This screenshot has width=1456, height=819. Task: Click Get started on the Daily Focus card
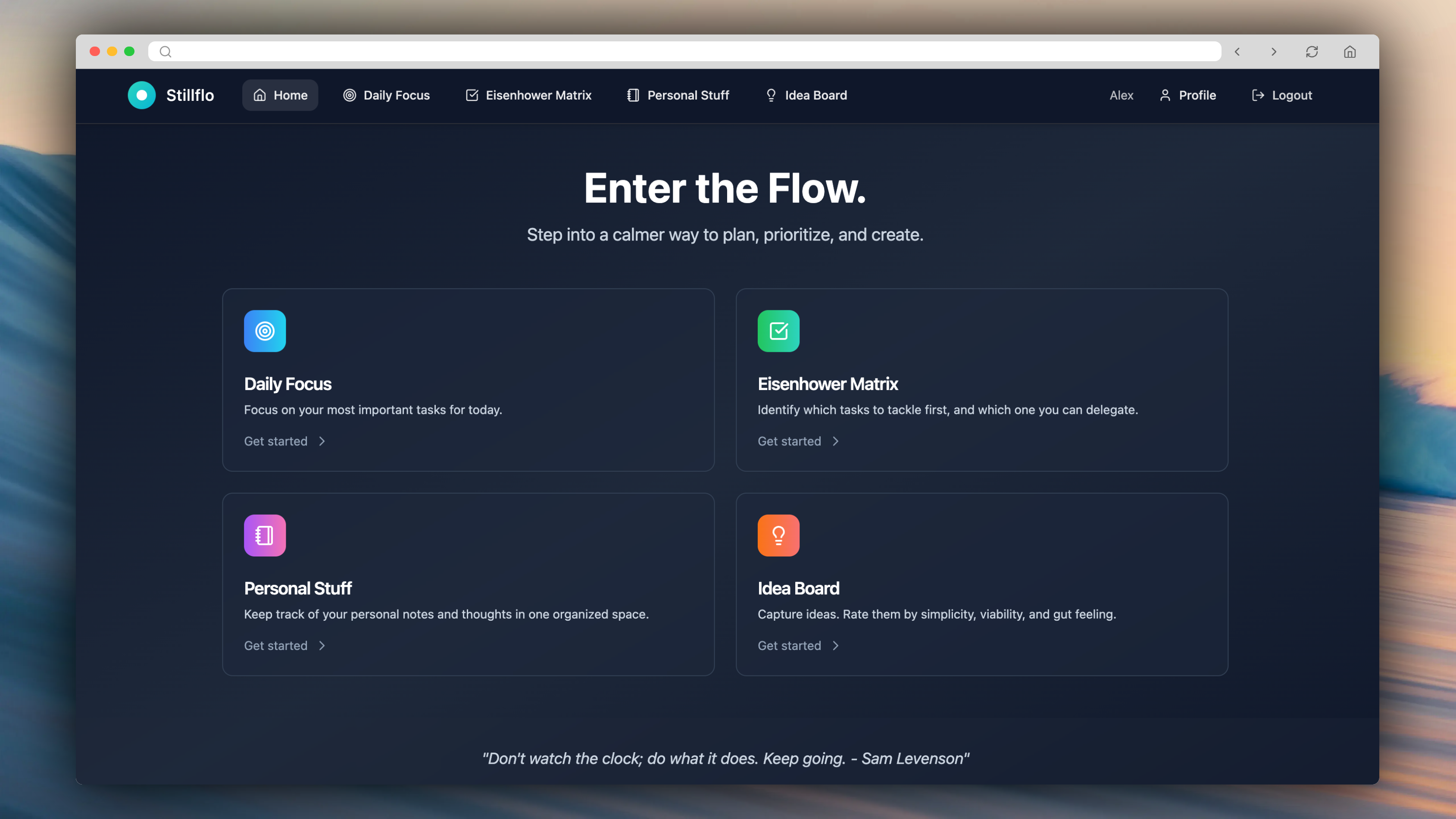point(276,441)
